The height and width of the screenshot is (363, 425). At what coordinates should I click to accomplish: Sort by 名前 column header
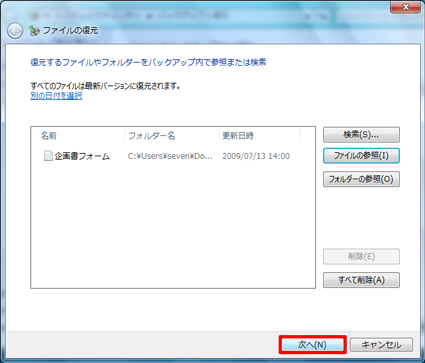click(x=78, y=136)
